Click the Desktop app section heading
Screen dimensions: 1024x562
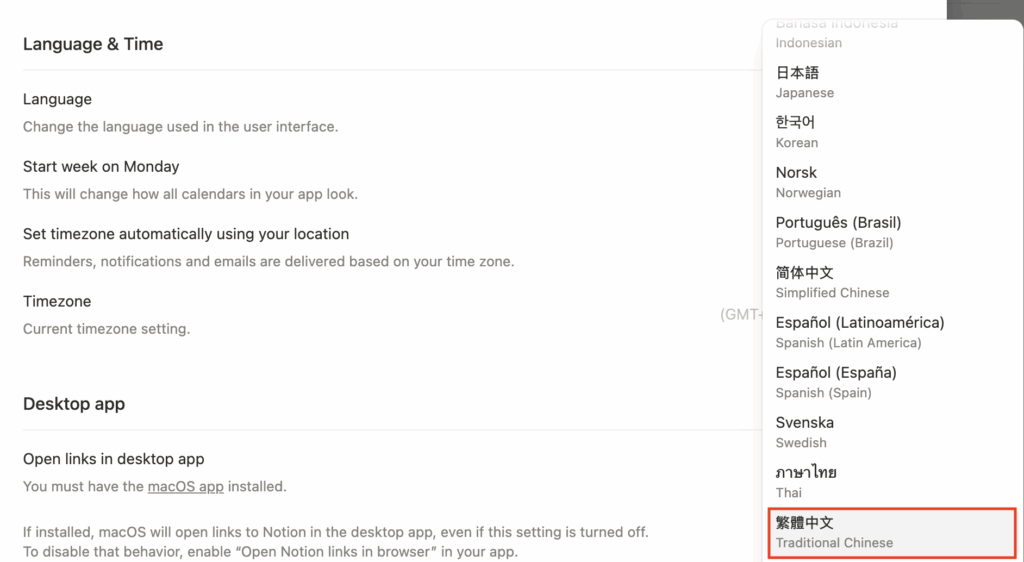click(x=74, y=404)
